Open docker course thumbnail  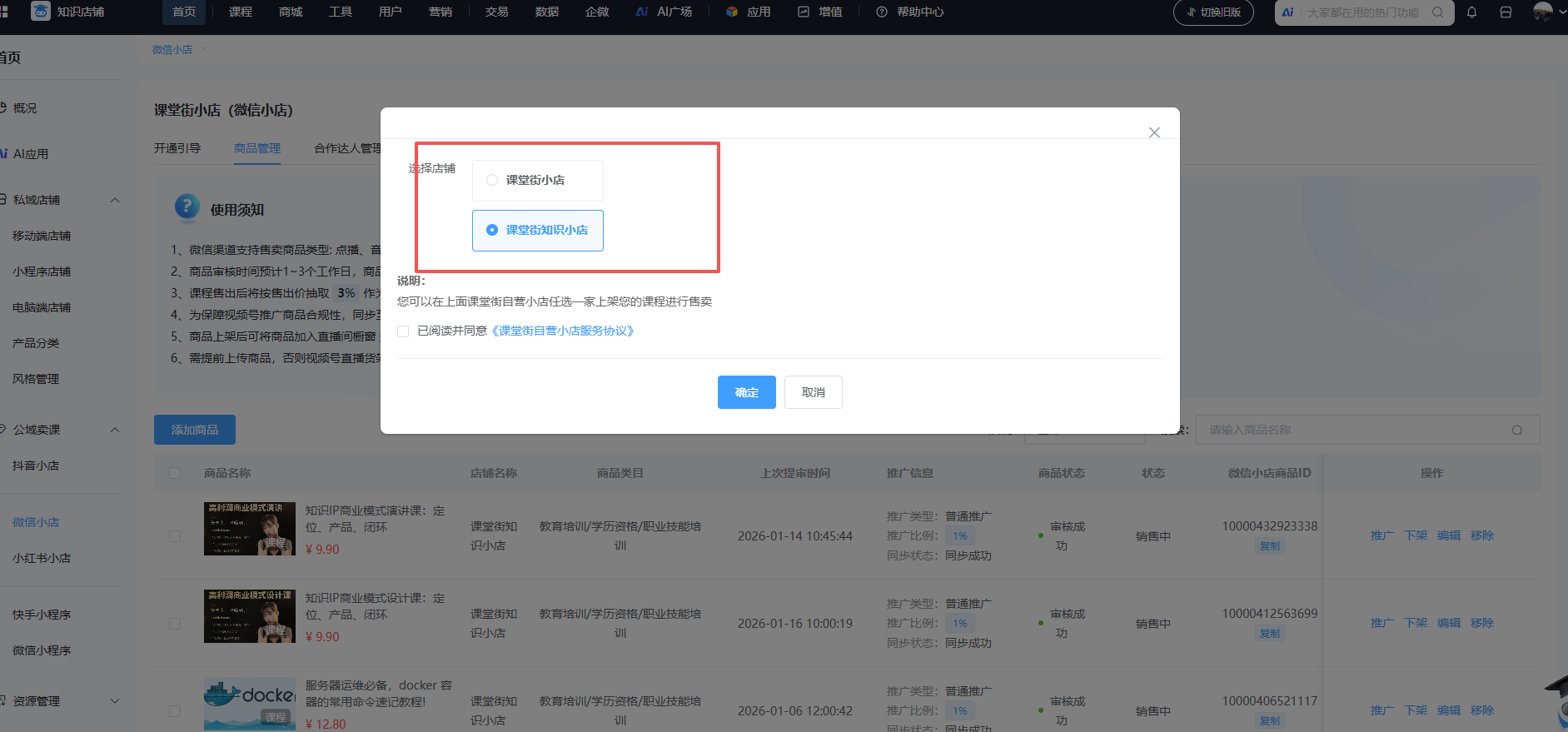tap(250, 704)
